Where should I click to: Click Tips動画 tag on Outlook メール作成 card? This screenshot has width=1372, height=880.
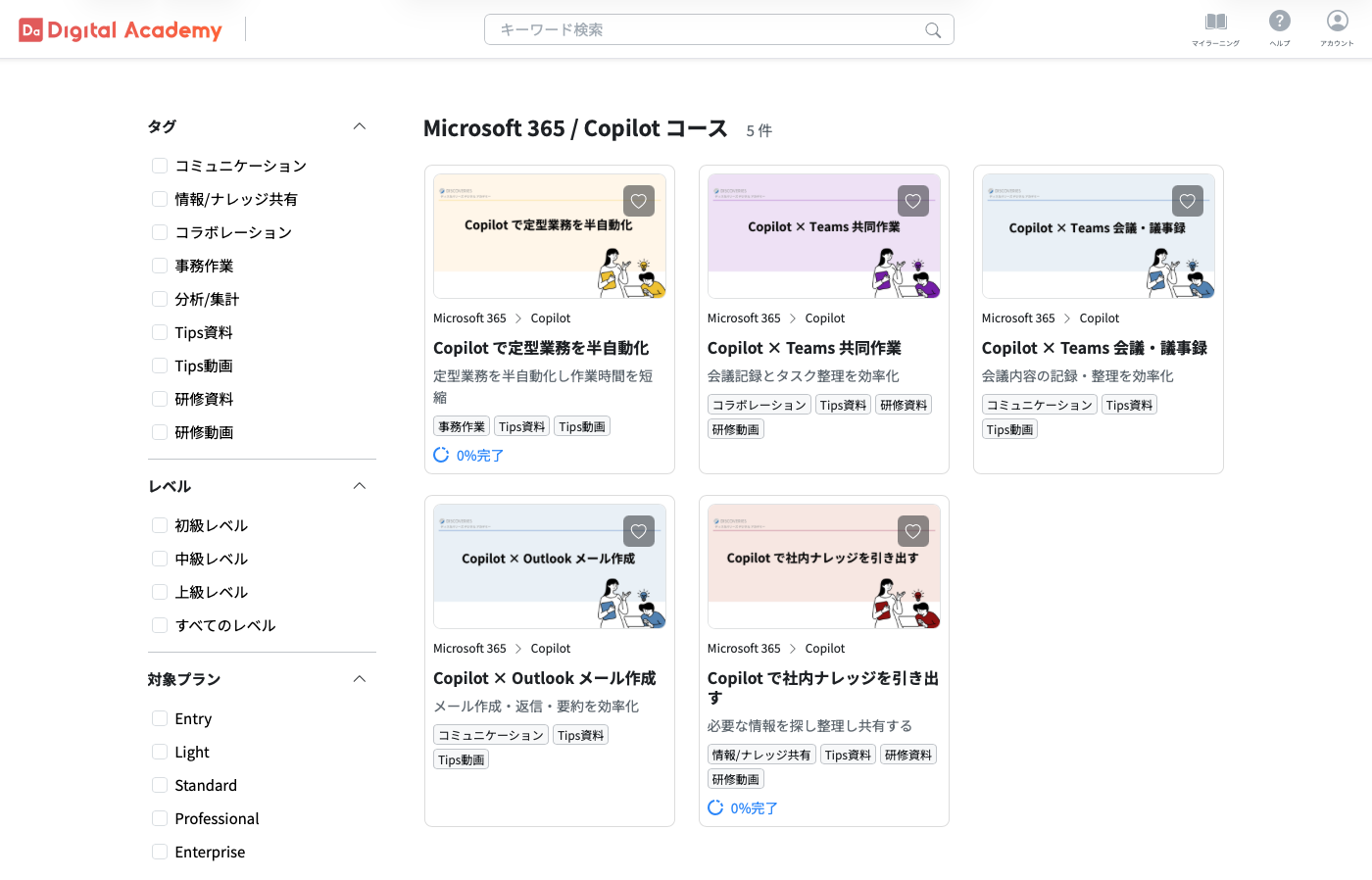click(462, 759)
